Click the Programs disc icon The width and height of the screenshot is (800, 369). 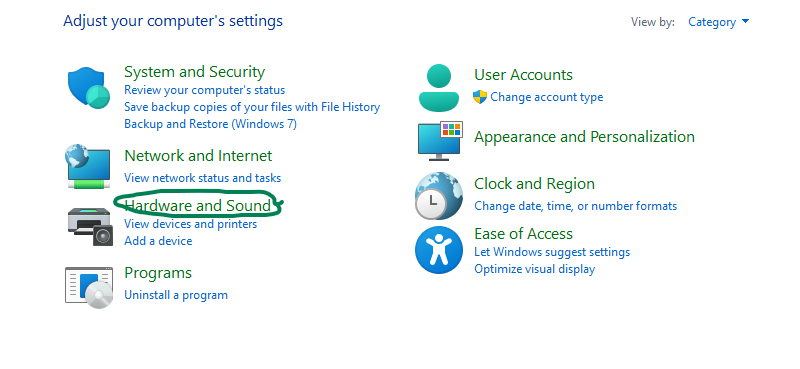89,288
